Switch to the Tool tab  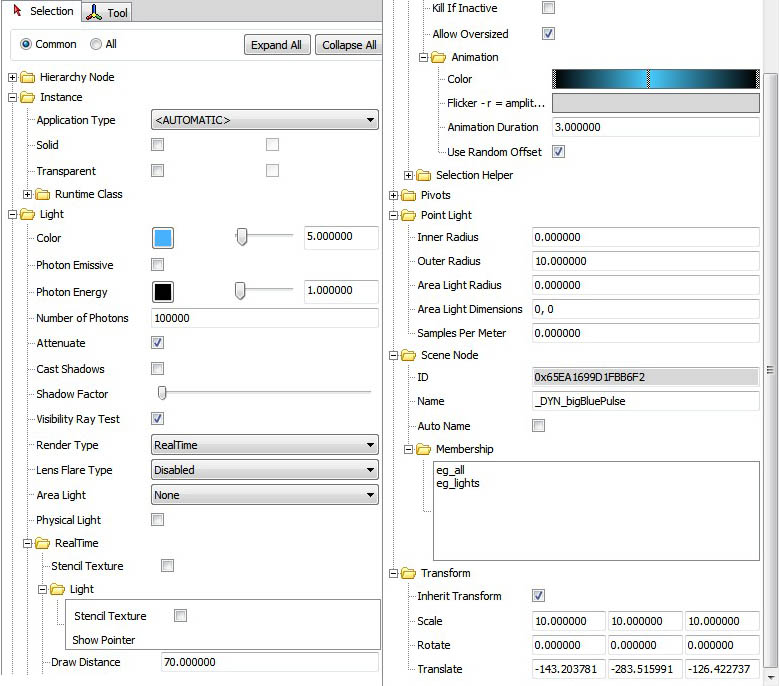(107, 12)
